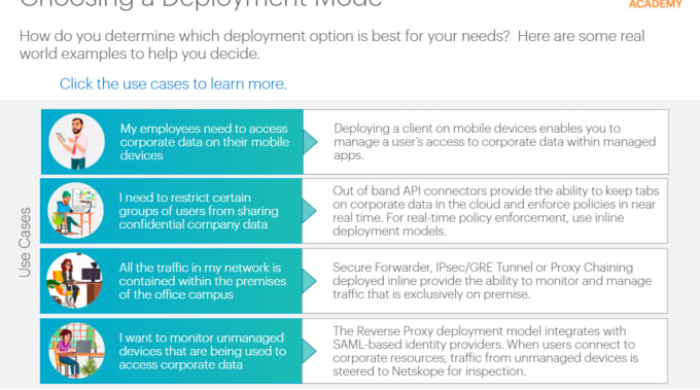Screen dimensions: 700x390
Task: Click the standing man with tablet illustration
Action: 76,142
